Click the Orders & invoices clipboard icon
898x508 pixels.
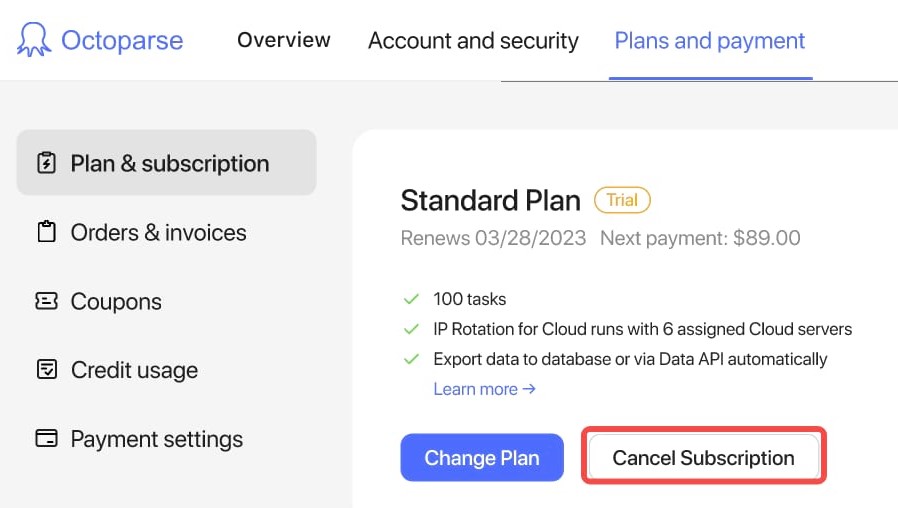point(46,232)
